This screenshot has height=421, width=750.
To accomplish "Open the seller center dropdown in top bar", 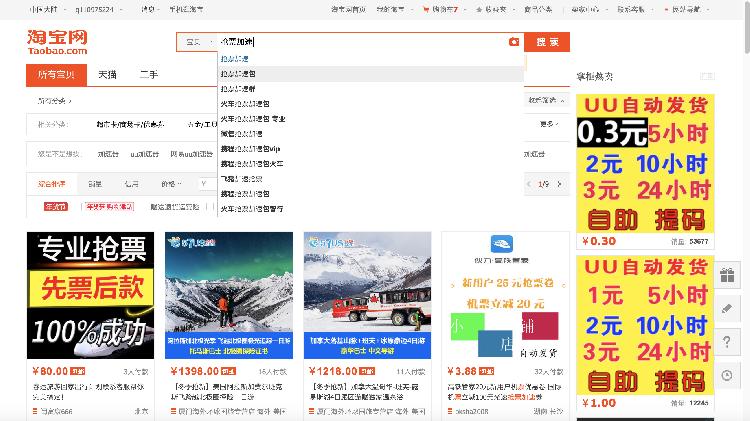I will click(588, 9).
